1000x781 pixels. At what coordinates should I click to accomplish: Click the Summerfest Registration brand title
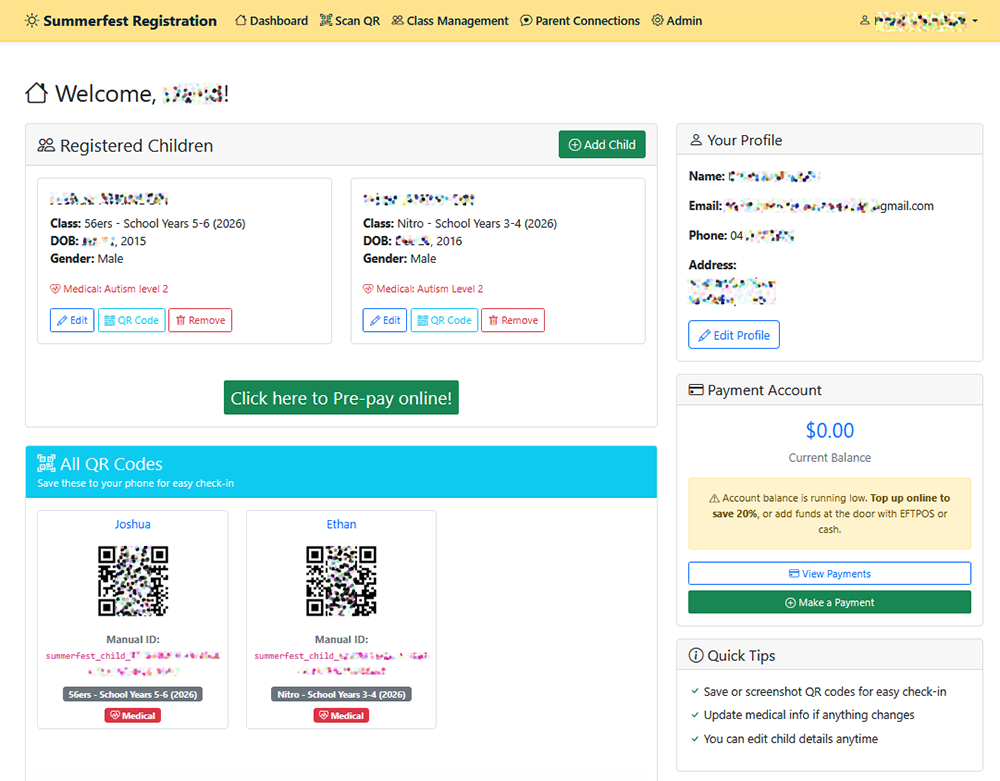click(x=130, y=20)
